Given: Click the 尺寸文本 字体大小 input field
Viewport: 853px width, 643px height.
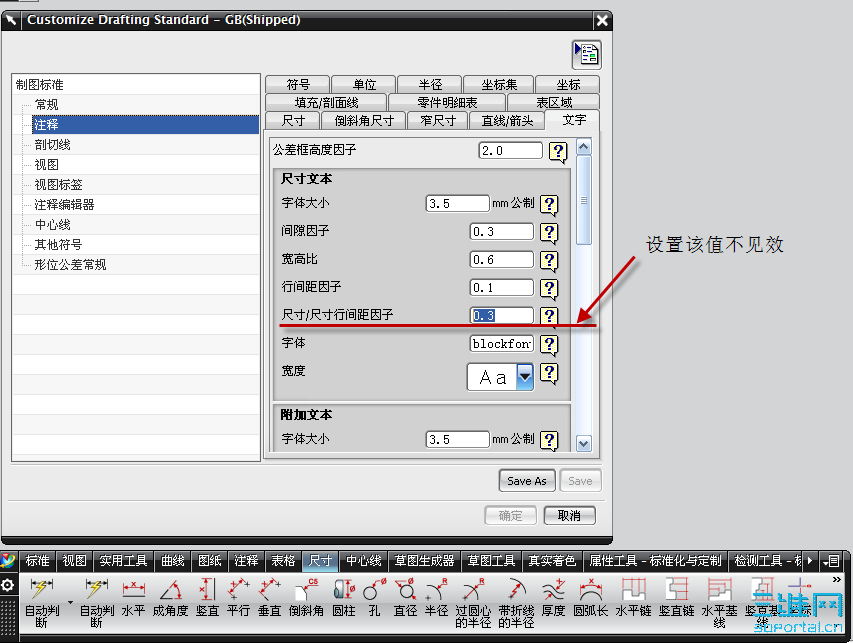Looking at the screenshot, I should pos(458,203).
